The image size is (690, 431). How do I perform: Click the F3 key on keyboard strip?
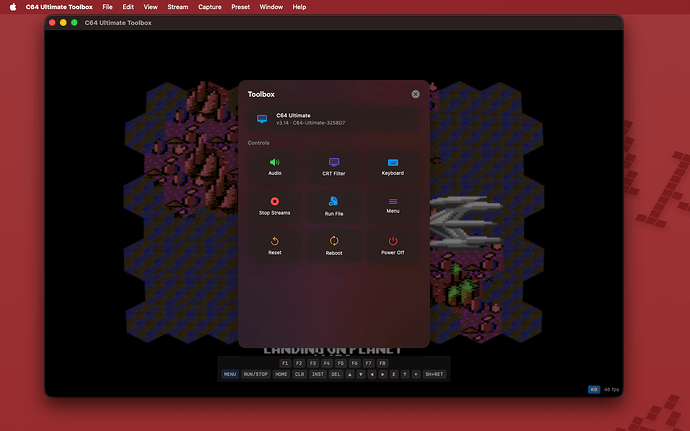[x=313, y=363]
